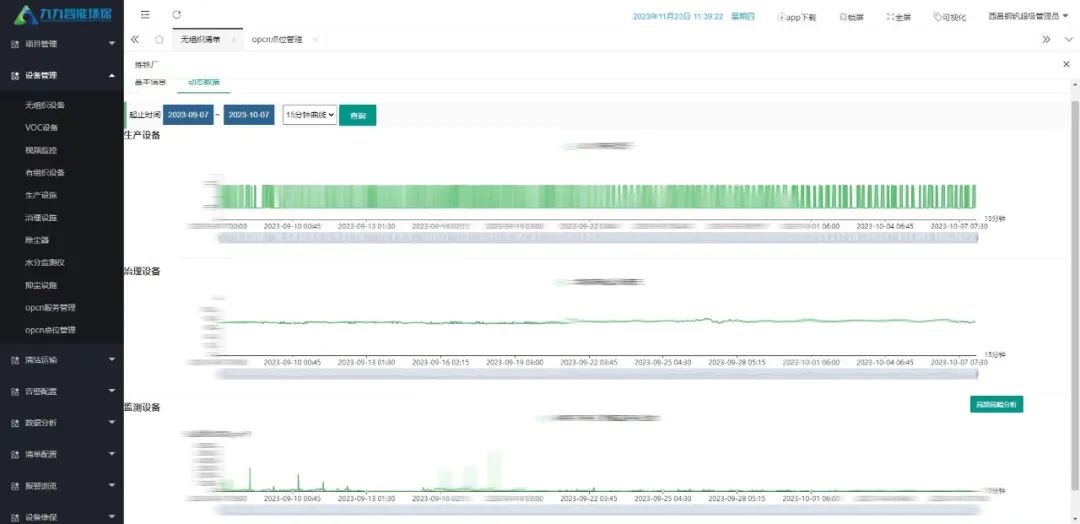This screenshot has height=524, width=1080.
Task: Open the 15分钟曲线 interval dropdown
Action: click(309, 115)
